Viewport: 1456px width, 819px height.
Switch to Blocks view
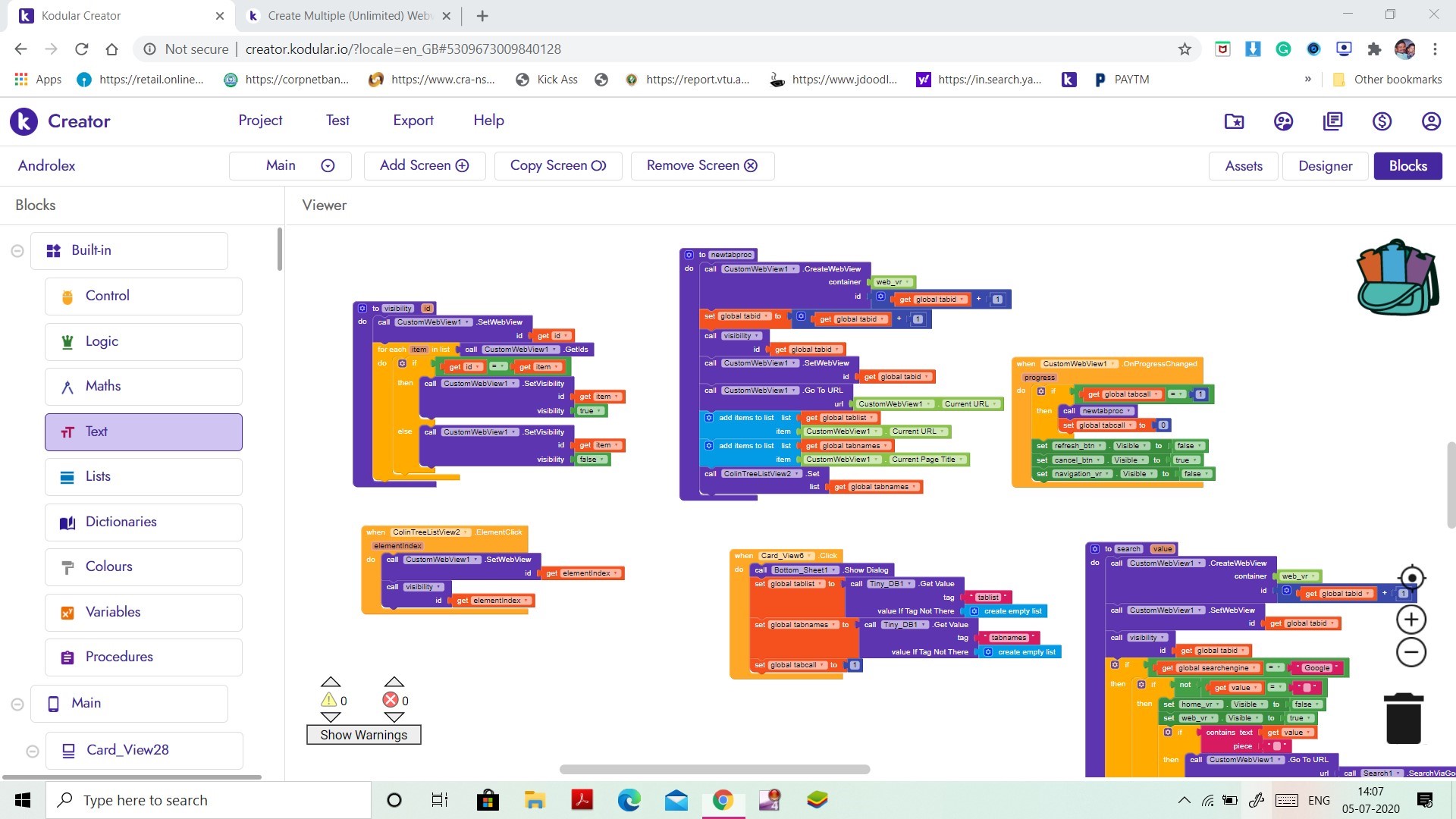pos(1408,166)
